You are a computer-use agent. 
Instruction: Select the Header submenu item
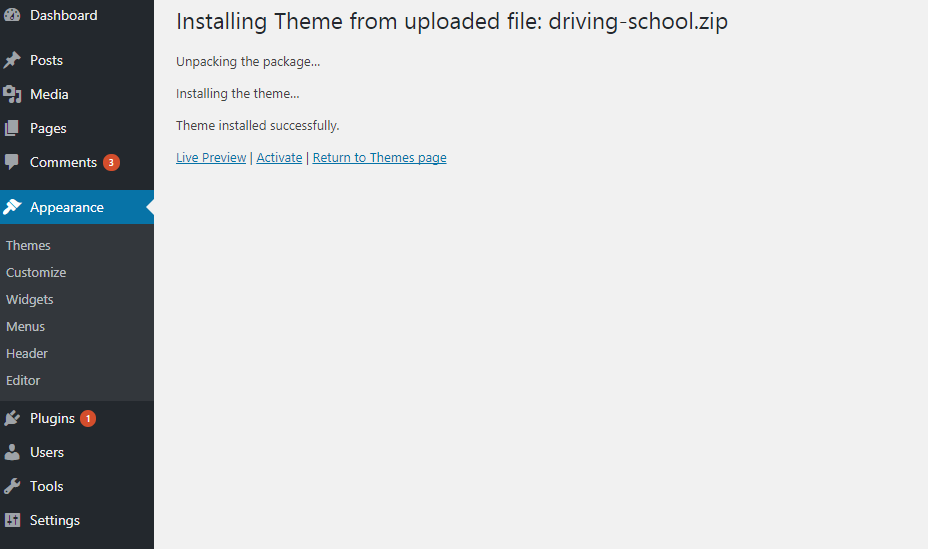click(x=27, y=354)
